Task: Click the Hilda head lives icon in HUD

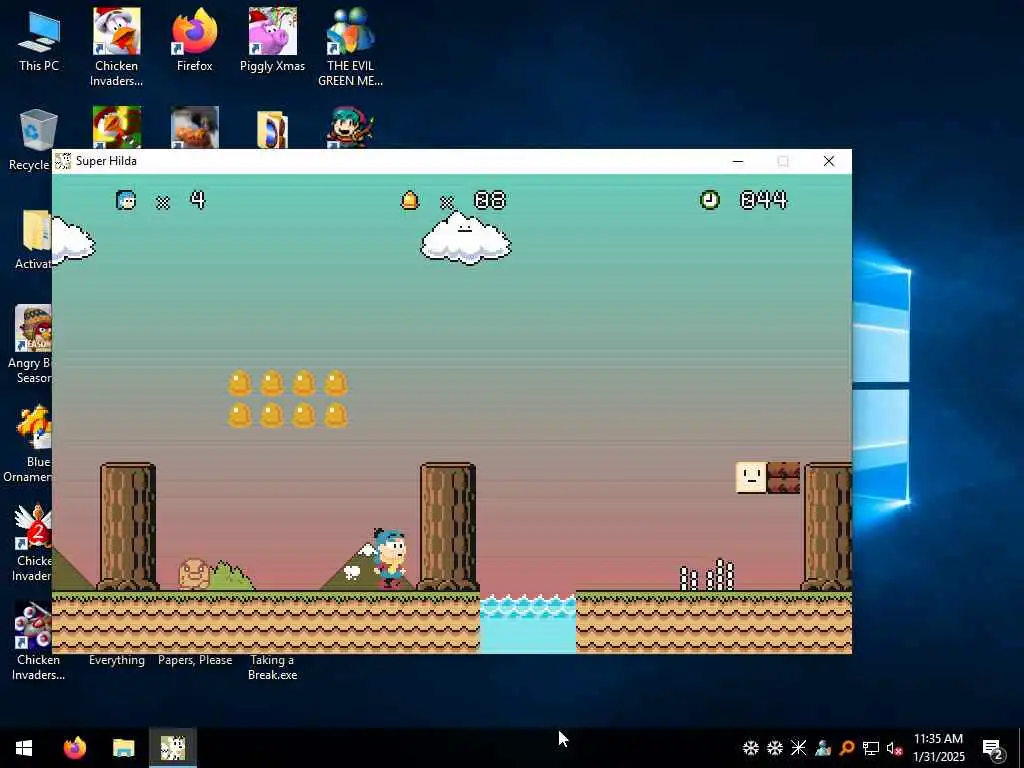Action: pyautogui.click(x=126, y=200)
